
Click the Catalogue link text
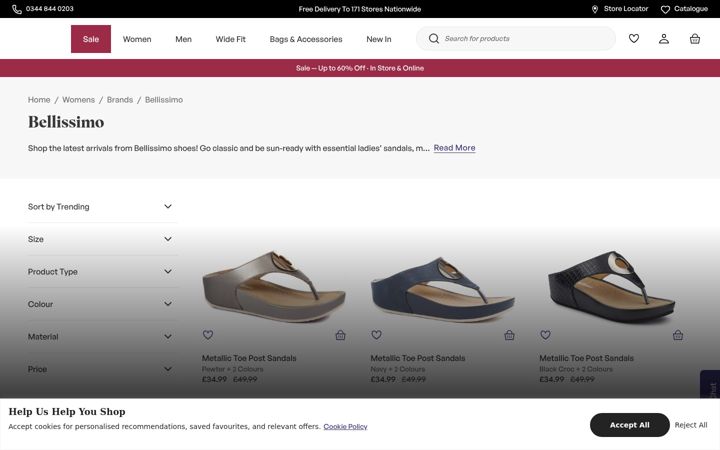(691, 9)
